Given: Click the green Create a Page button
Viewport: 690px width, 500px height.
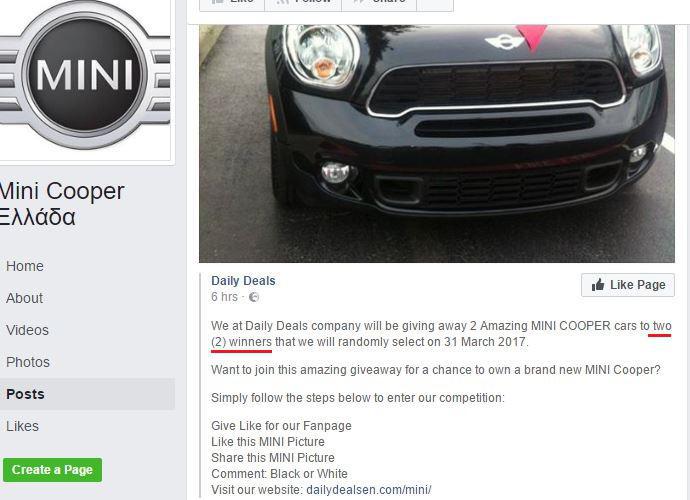Looking at the screenshot, I should coord(52,470).
